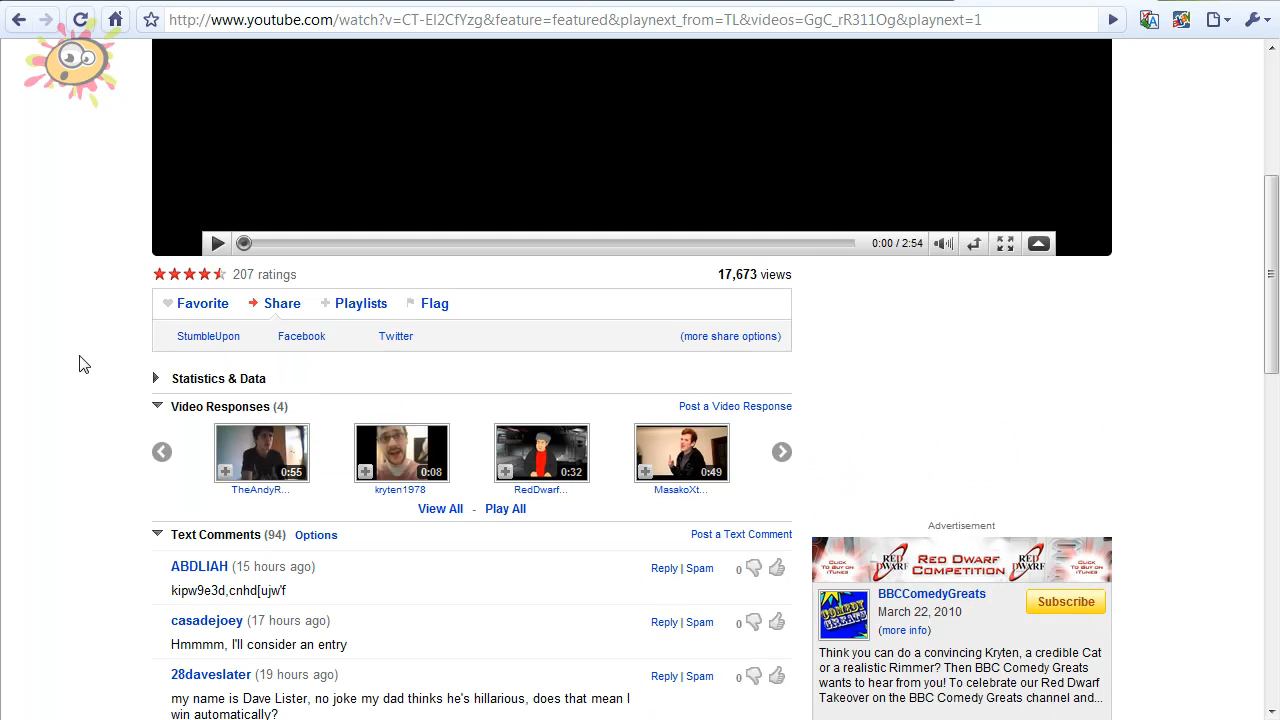Go back with the browser back arrow
The width and height of the screenshot is (1280, 720).
19,19
